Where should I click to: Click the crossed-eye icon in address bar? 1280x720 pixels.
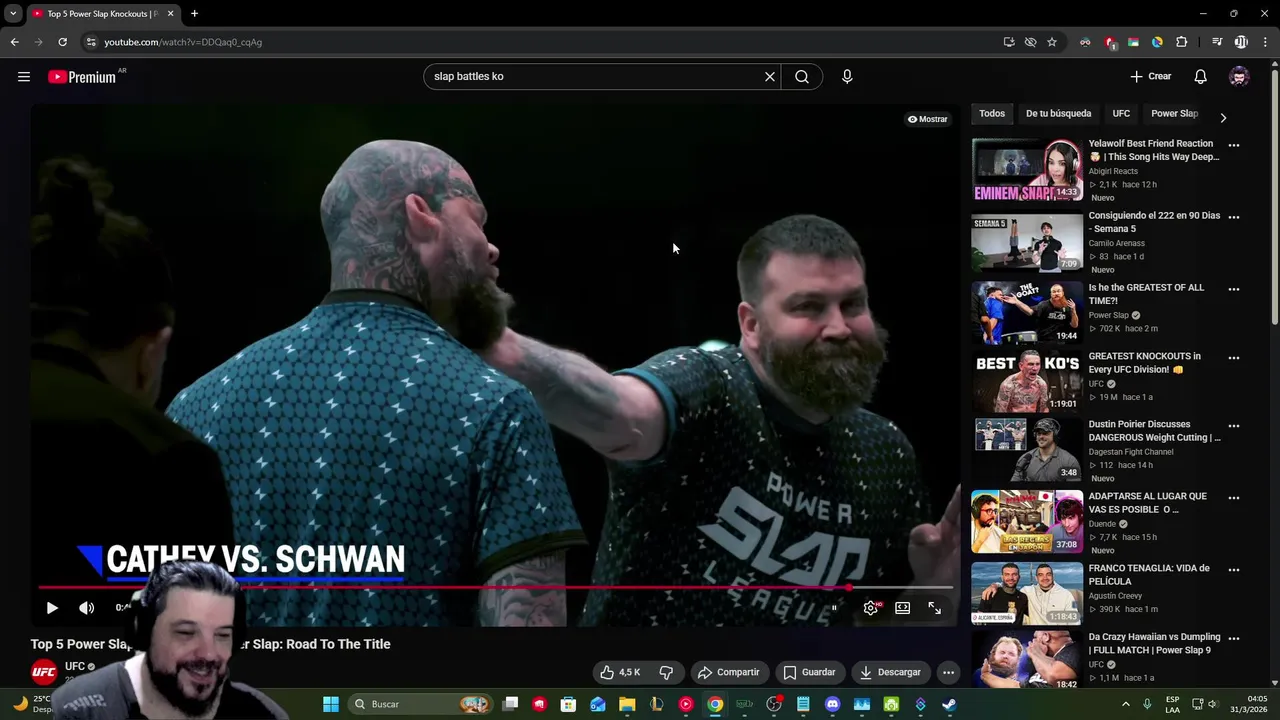pyautogui.click(x=1030, y=42)
